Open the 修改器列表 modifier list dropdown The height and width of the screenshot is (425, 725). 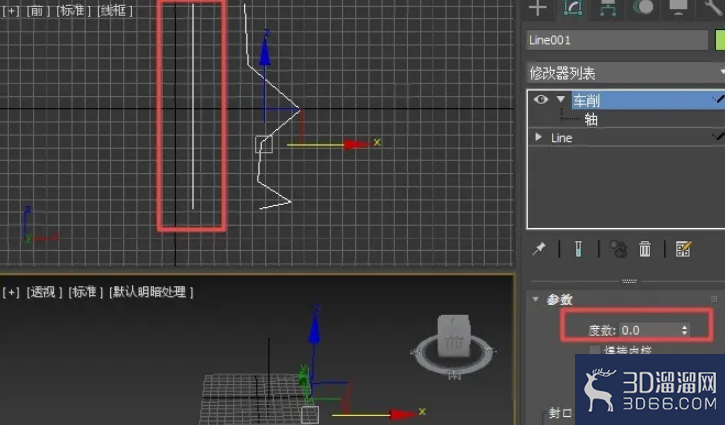[x=626, y=73]
